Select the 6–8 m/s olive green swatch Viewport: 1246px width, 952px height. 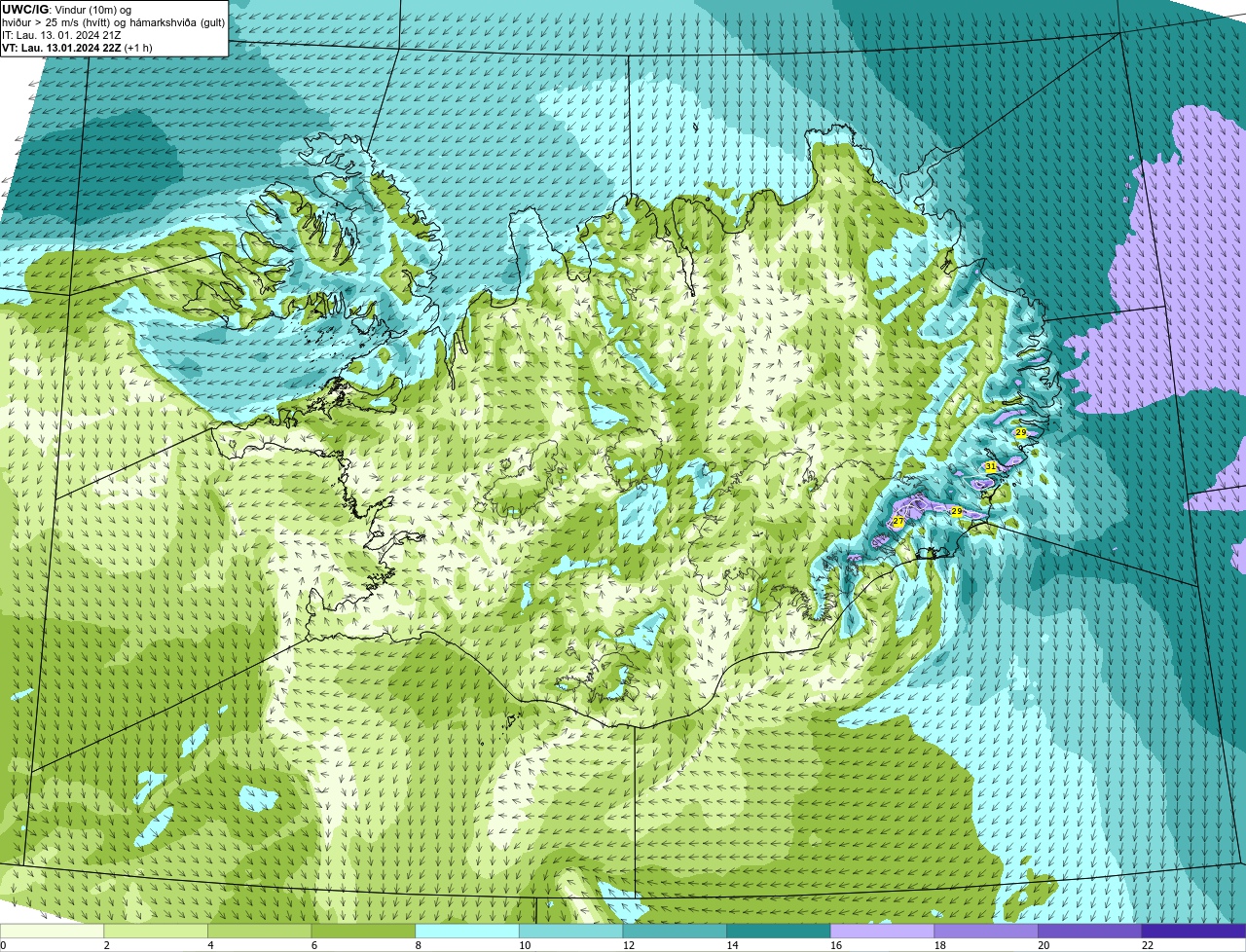point(363,931)
